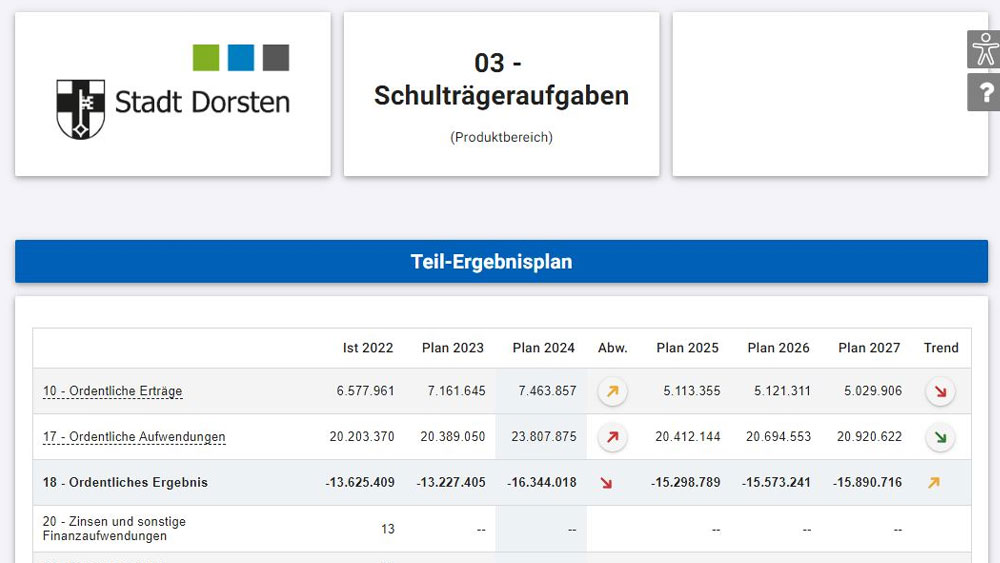Click the Abw. arrow for Ordentliche Erträge

pyautogui.click(x=612, y=391)
